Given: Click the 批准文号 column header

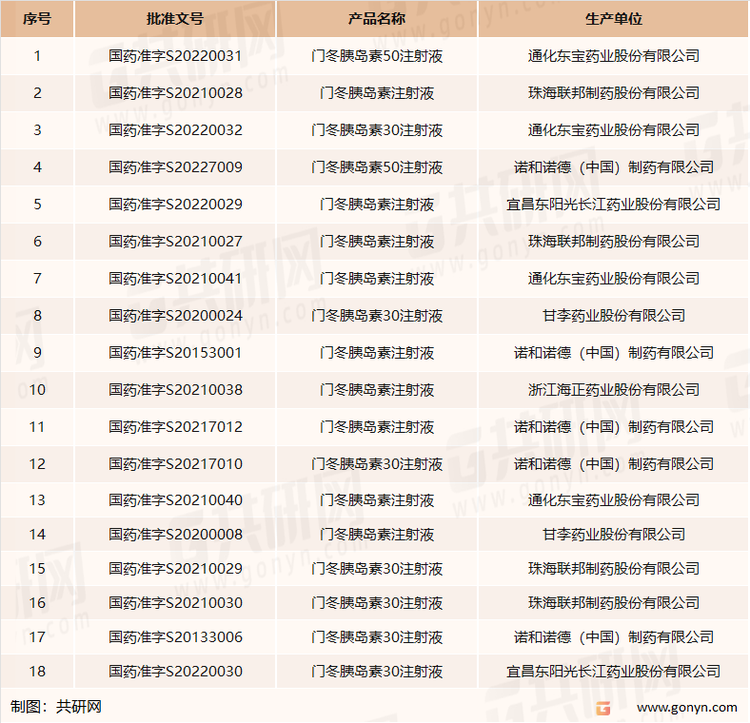Looking at the screenshot, I should pyautogui.click(x=175, y=19).
